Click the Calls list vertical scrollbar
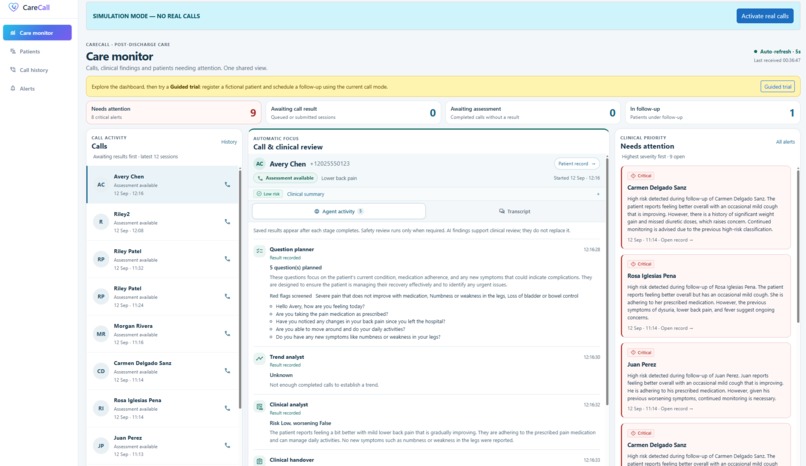Viewport: 806px width, 466px height. 240,288
